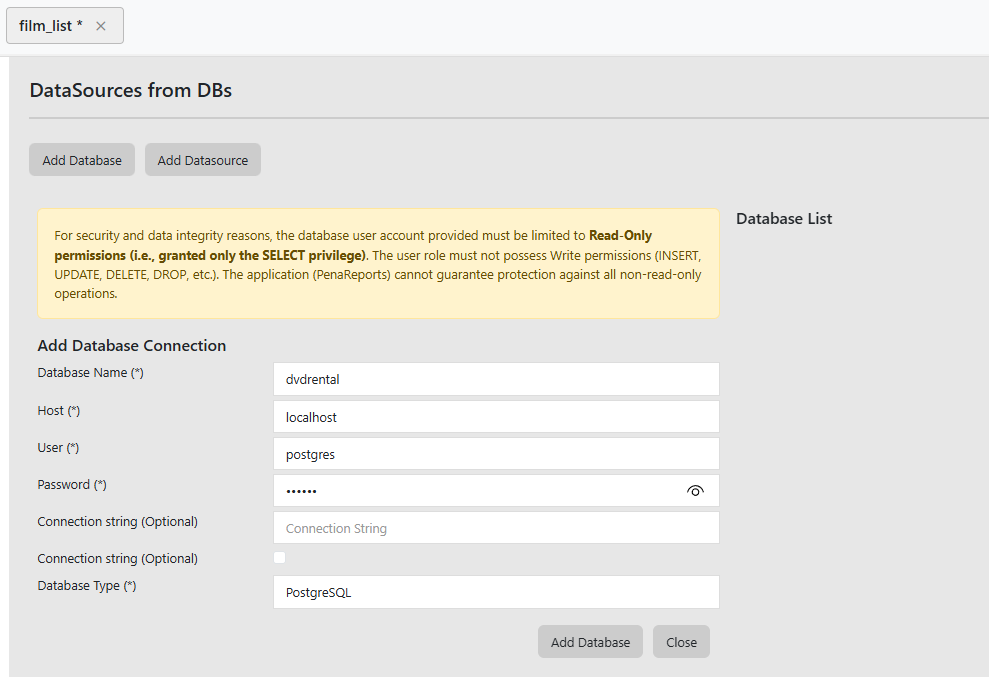Click the Add Database Connection section heading
The image size is (989, 677).
click(x=131, y=345)
